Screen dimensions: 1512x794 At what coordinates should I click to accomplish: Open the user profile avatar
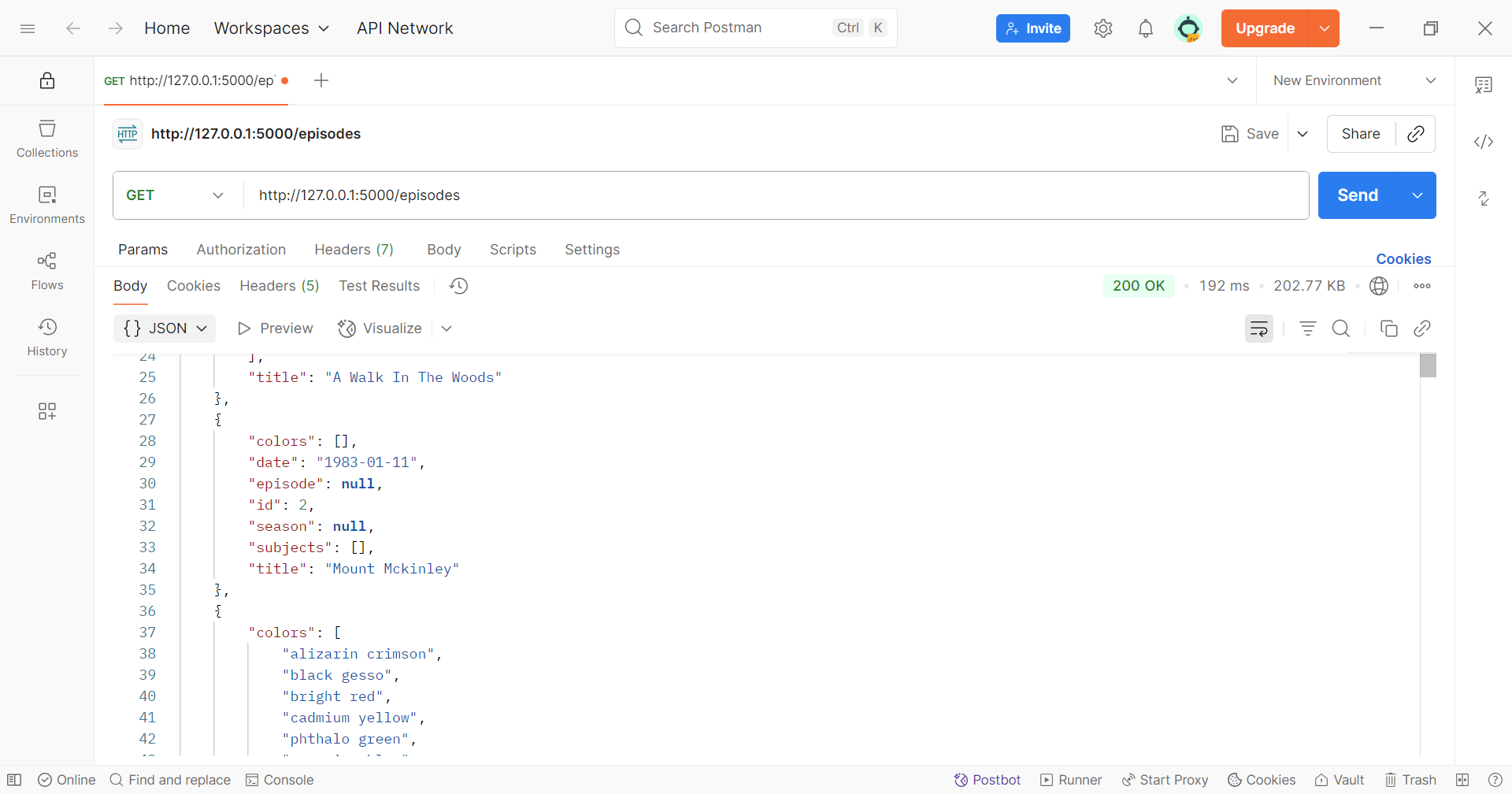[1188, 28]
